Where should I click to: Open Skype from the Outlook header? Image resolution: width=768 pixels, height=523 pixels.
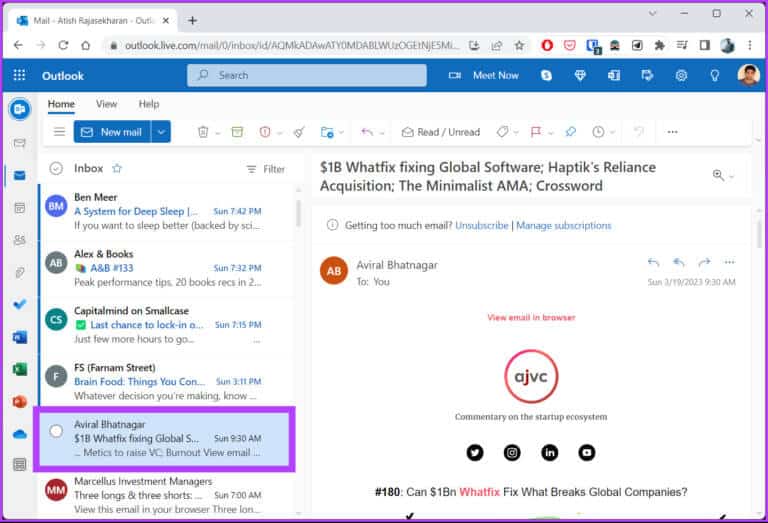546,75
